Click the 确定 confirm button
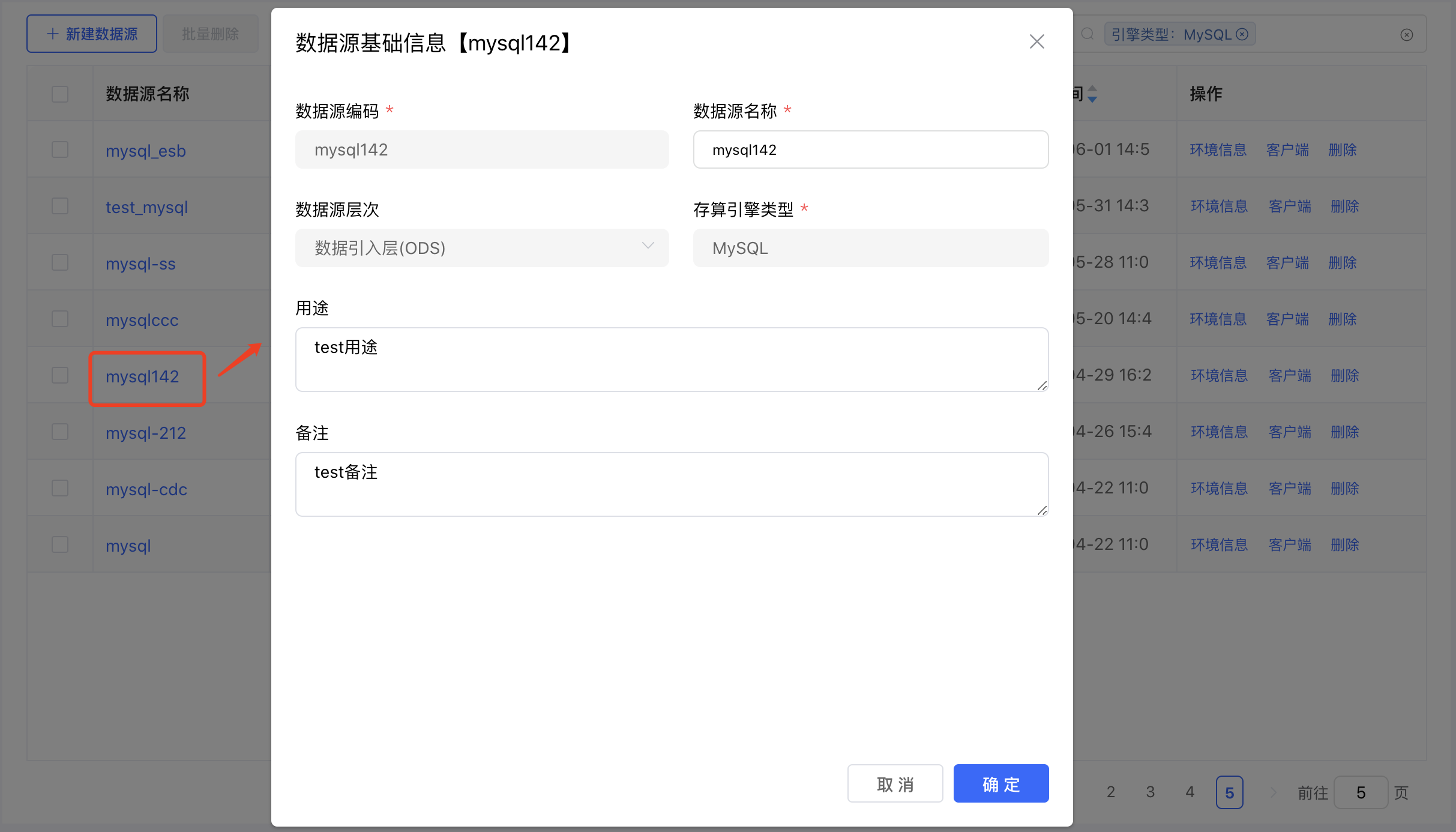This screenshot has height=832, width=1456. [x=1000, y=784]
